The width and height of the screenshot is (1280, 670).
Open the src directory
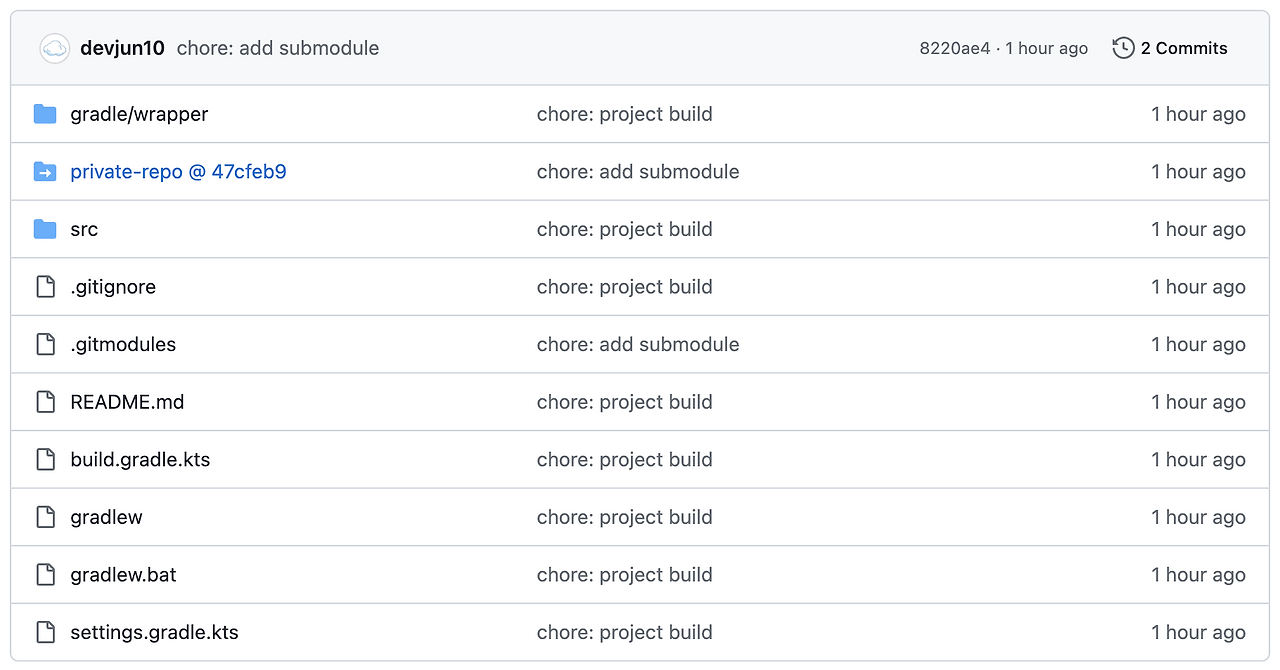tap(84, 229)
